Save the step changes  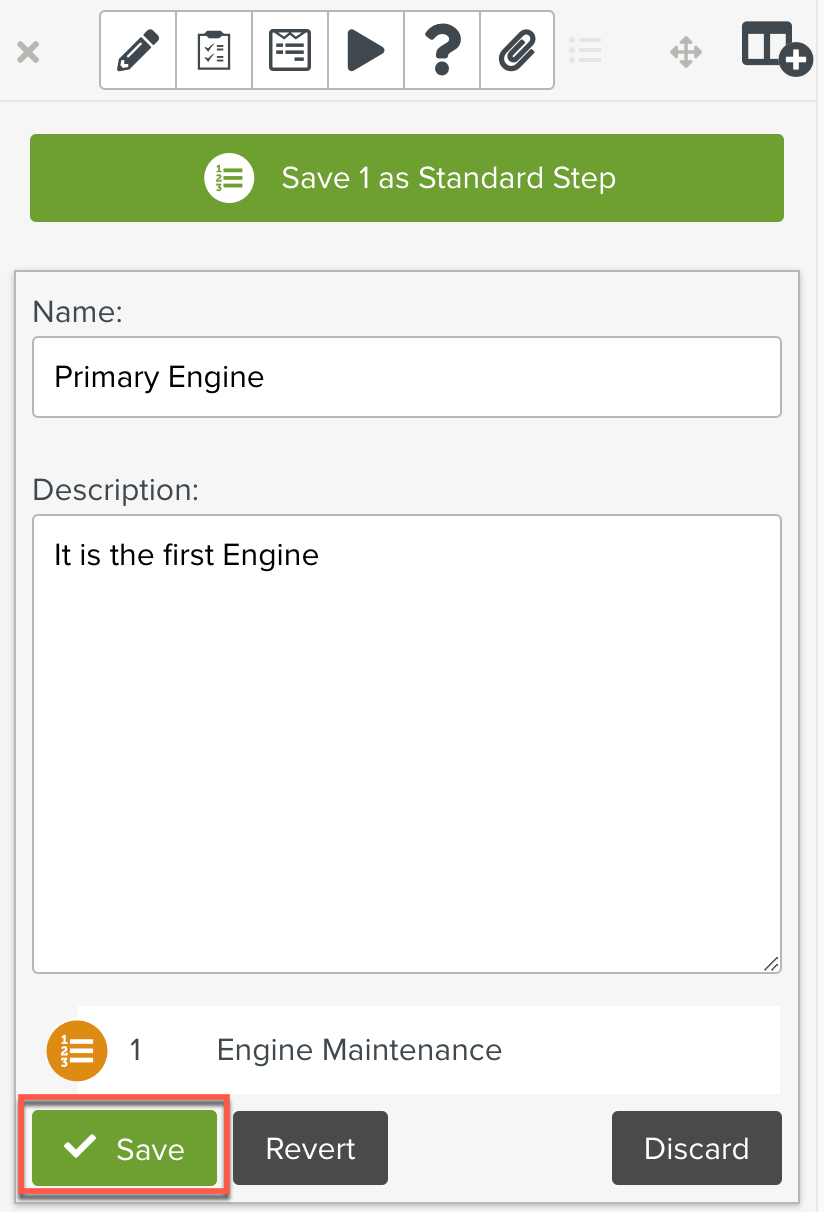[125, 1148]
